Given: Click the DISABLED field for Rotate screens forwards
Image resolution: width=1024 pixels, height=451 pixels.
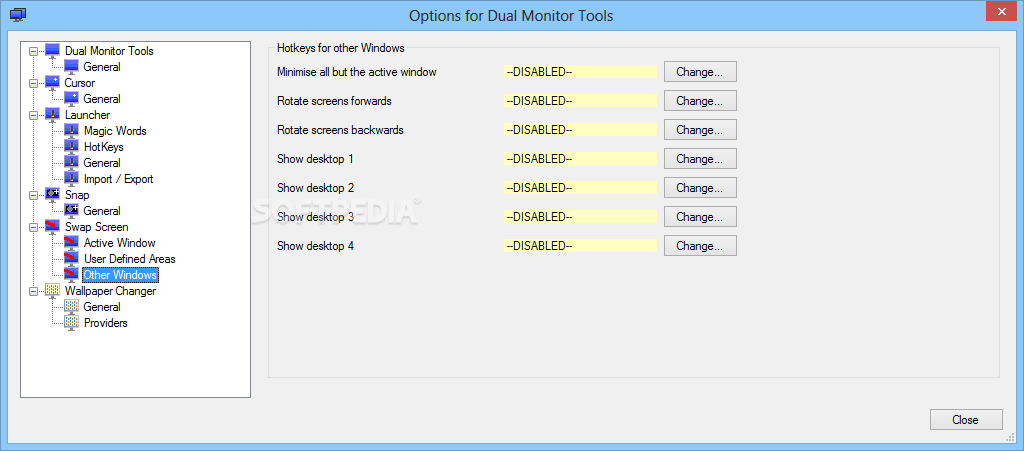Looking at the screenshot, I should coord(581,101).
